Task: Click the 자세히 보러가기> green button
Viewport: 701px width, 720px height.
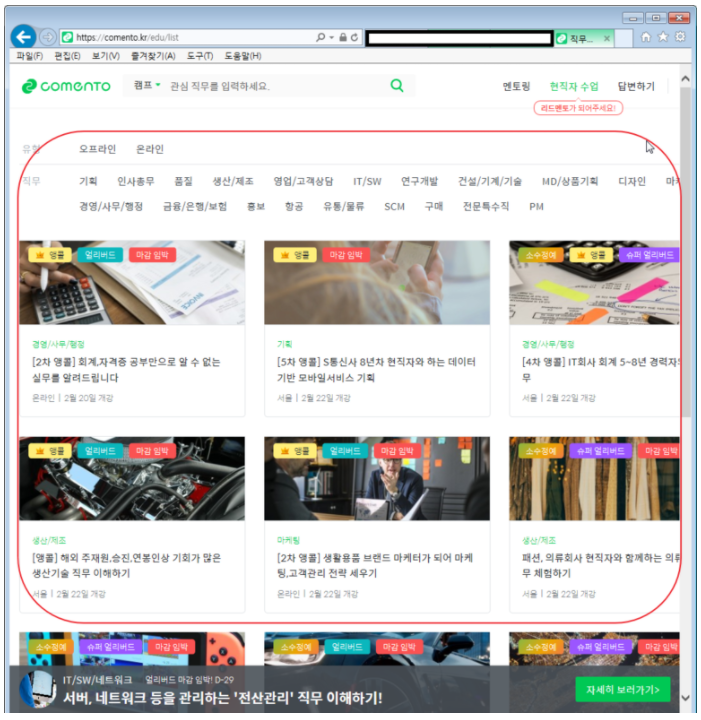Action: tap(622, 689)
